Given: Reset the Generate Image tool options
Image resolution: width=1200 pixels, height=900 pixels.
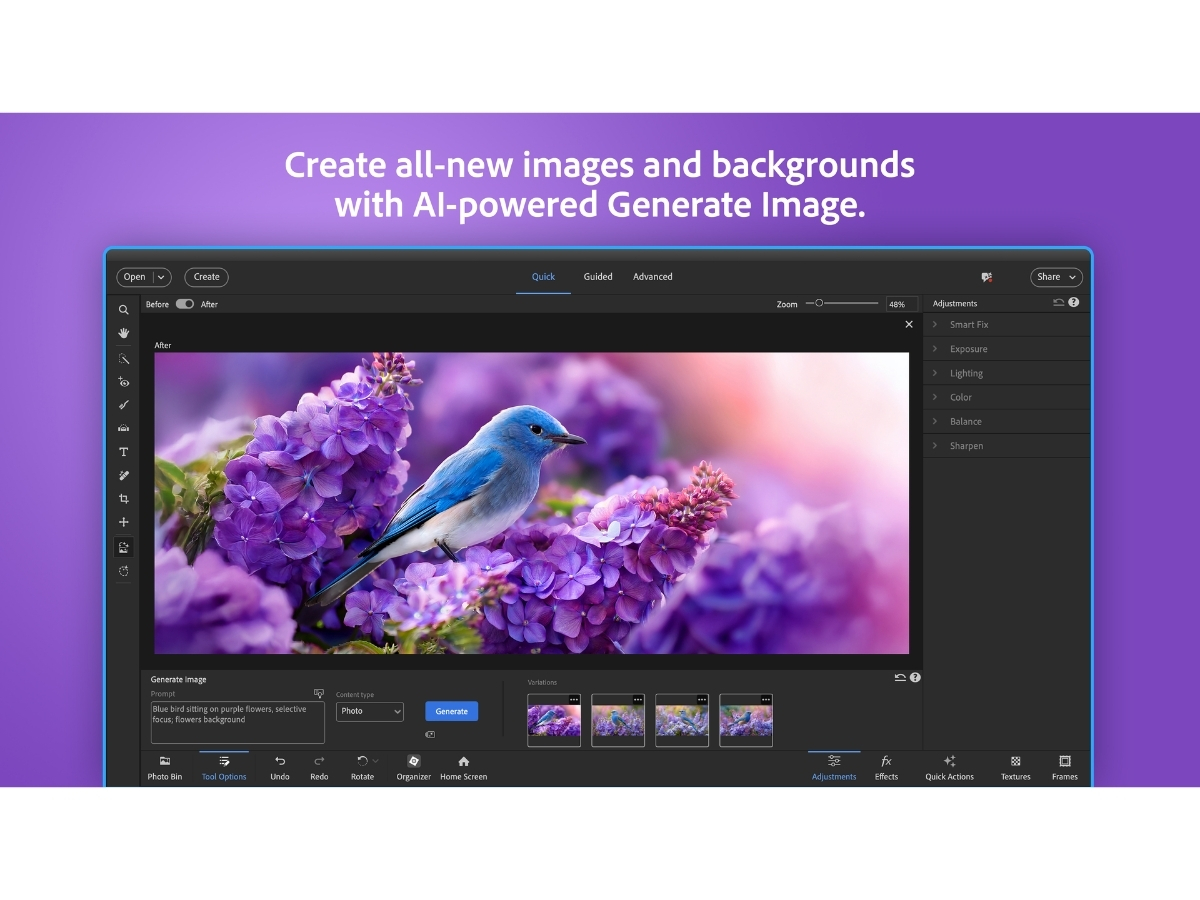Looking at the screenshot, I should click(x=900, y=678).
